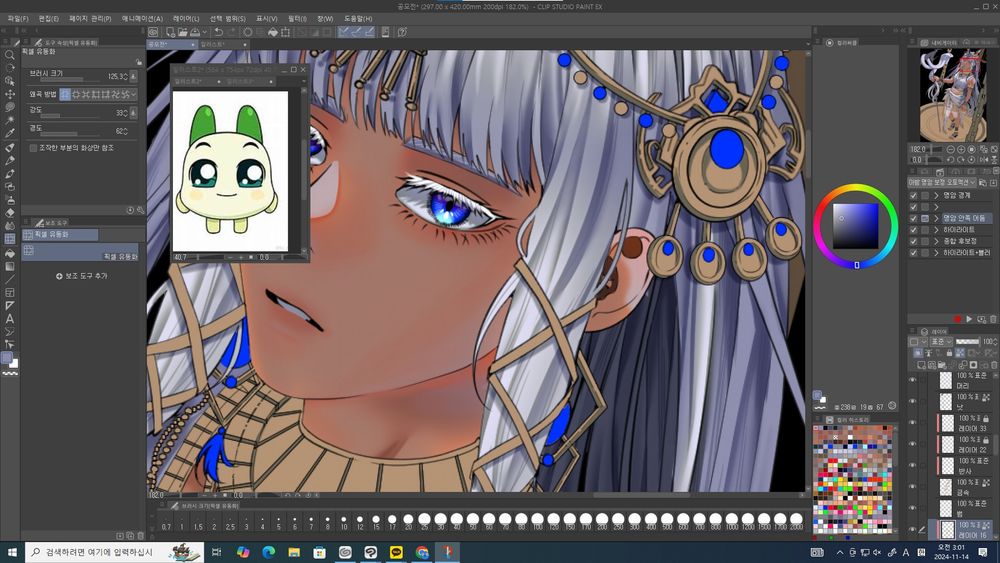Image resolution: width=1000 pixels, height=563 pixels.
Task: Expand the 하이라이트 auto action
Action: [936, 230]
